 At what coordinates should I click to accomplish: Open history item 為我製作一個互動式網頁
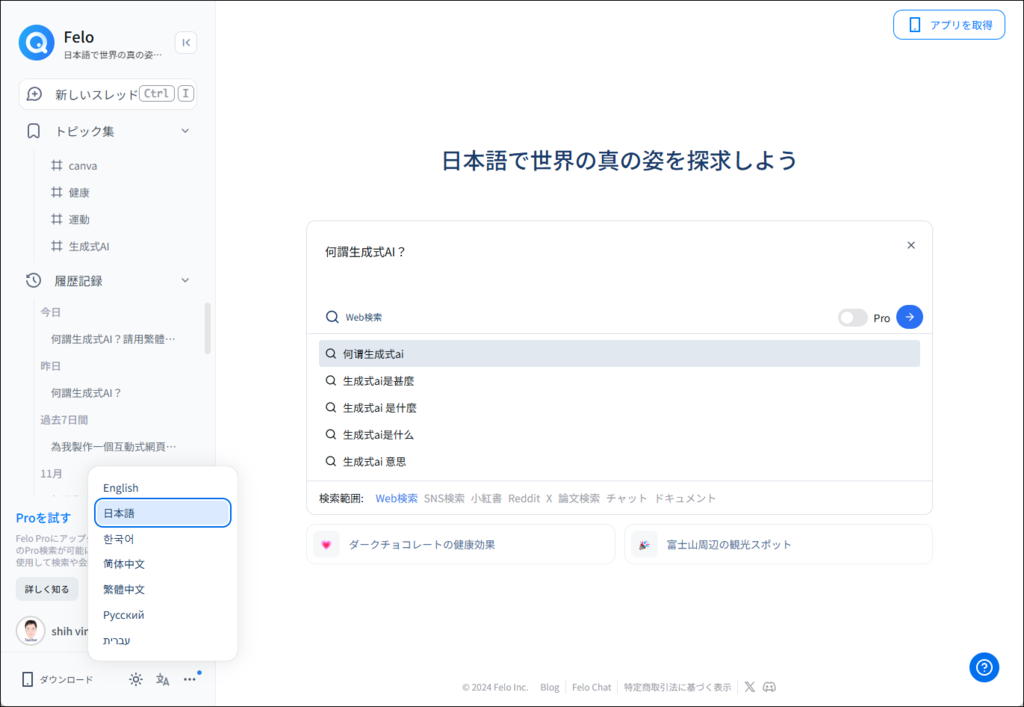114,447
